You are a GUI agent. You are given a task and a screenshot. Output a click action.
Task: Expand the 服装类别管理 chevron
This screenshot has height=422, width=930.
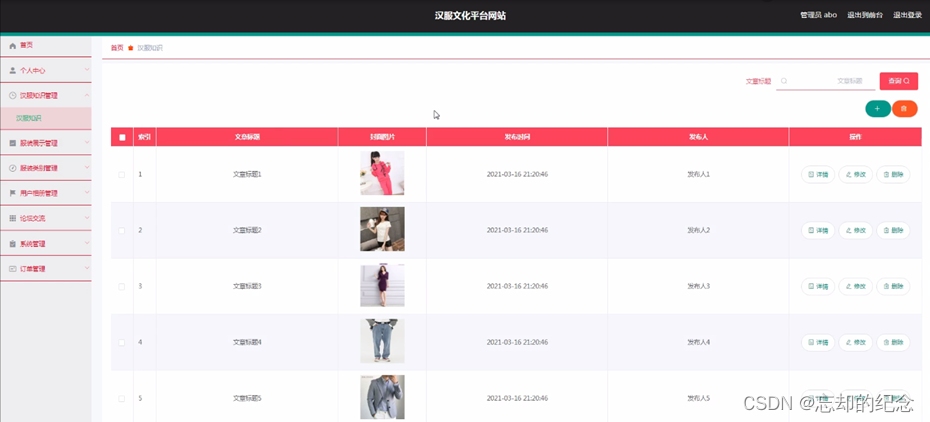click(x=87, y=168)
